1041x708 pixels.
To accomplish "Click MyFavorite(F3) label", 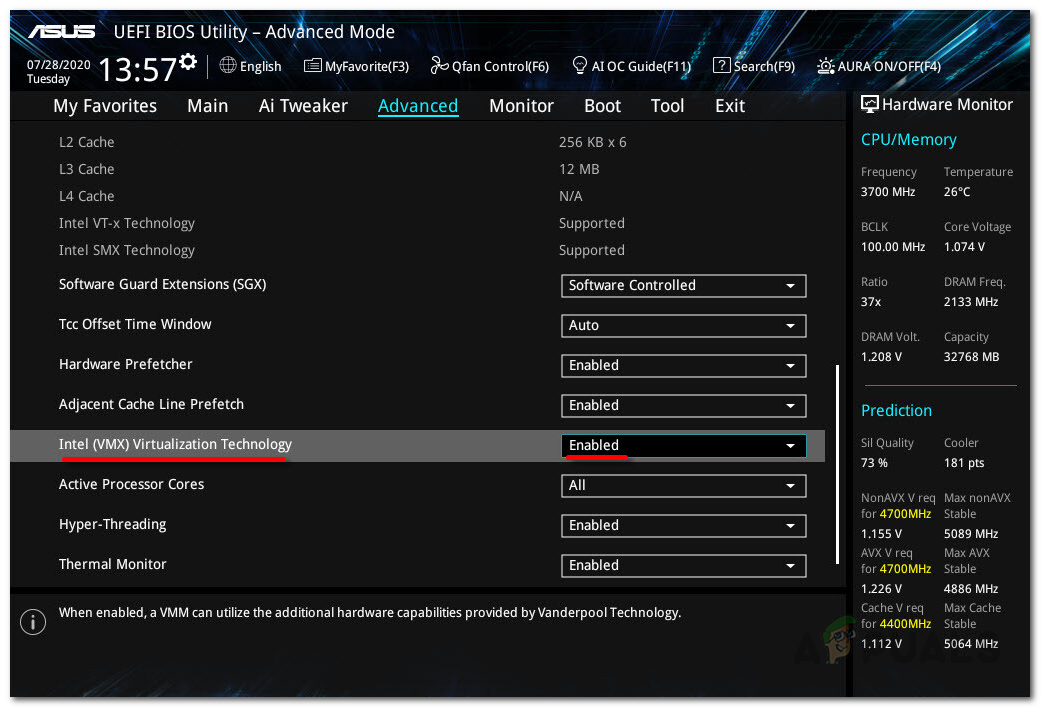I will click(x=366, y=66).
